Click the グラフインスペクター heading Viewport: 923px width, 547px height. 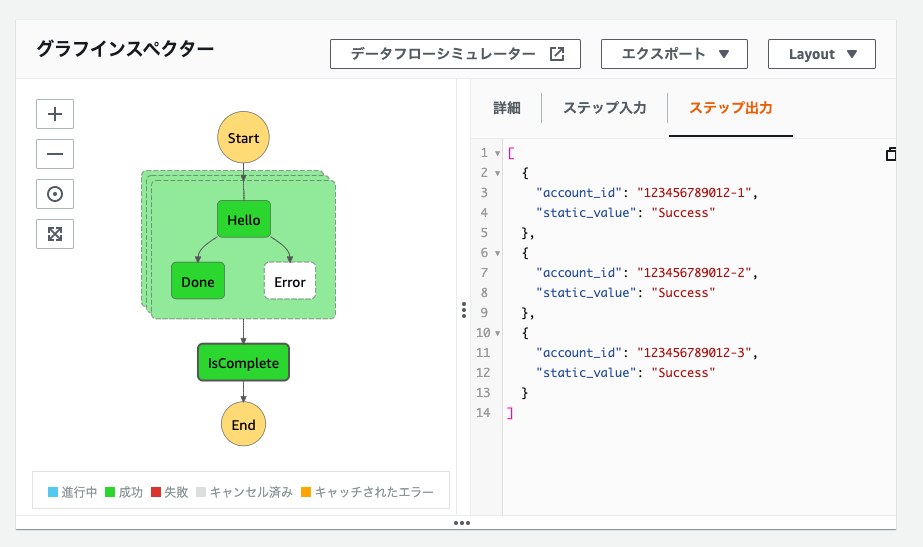coord(125,49)
